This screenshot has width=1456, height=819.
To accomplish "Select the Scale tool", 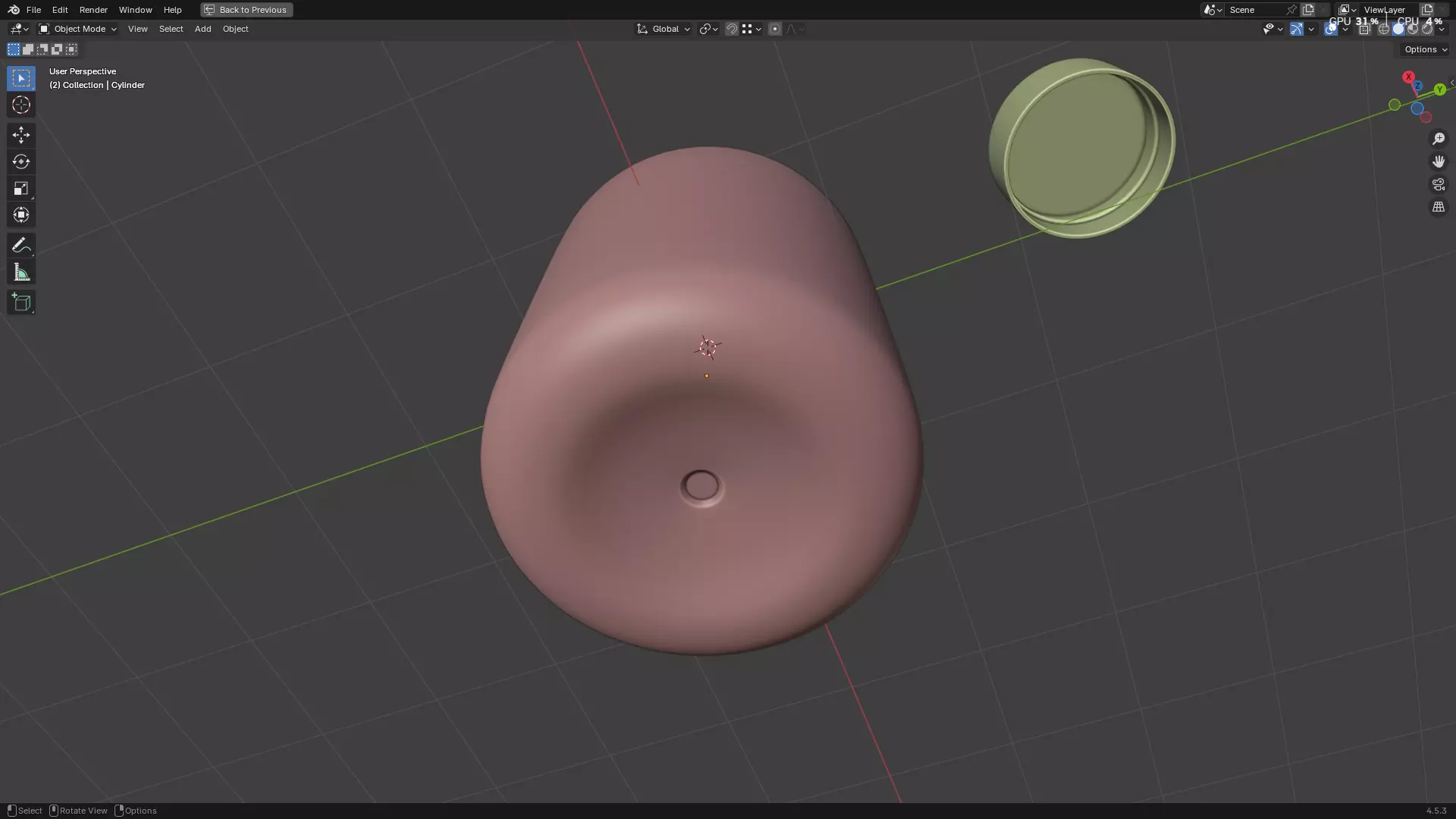I will tap(21, 188).
